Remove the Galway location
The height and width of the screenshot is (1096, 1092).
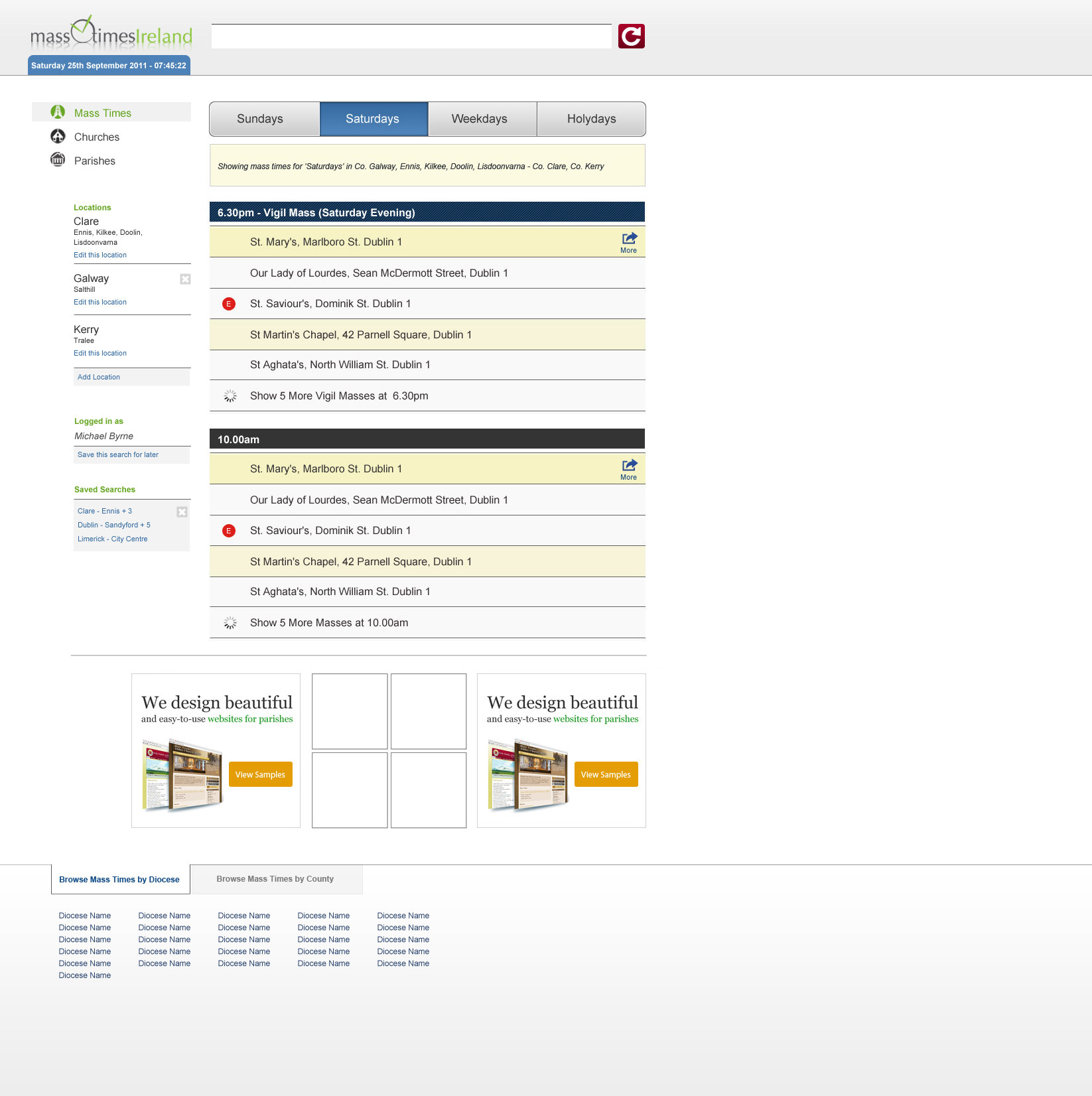(x=185, y=279)
